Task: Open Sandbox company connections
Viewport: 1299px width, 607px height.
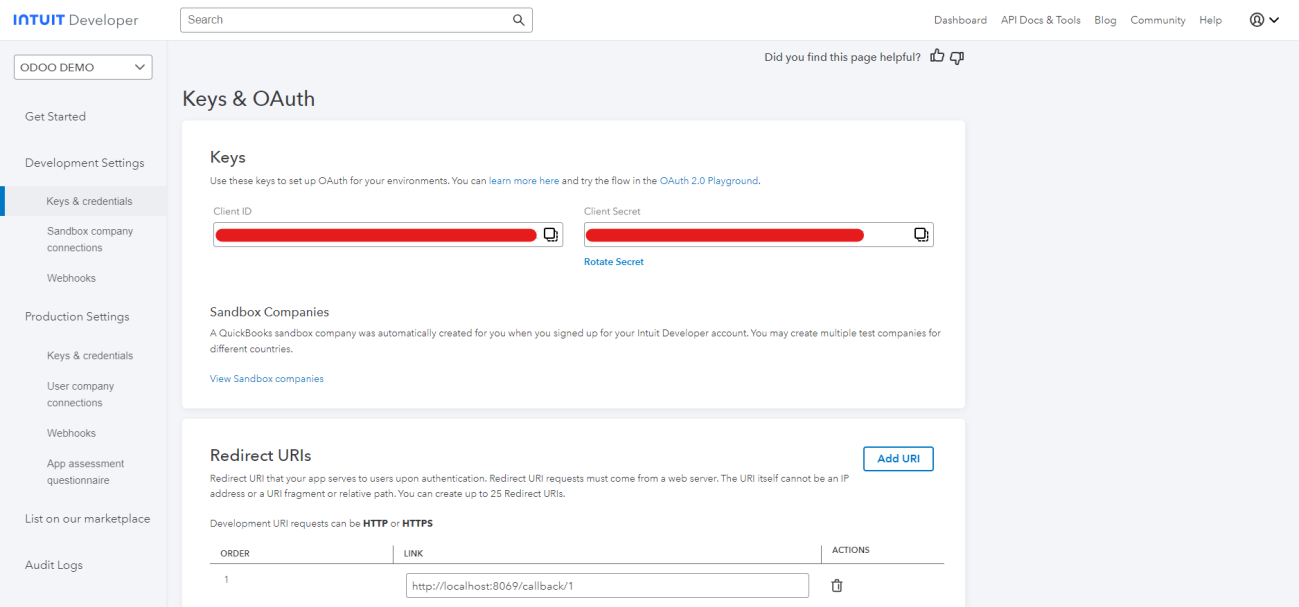Action: tap(90, 239)
